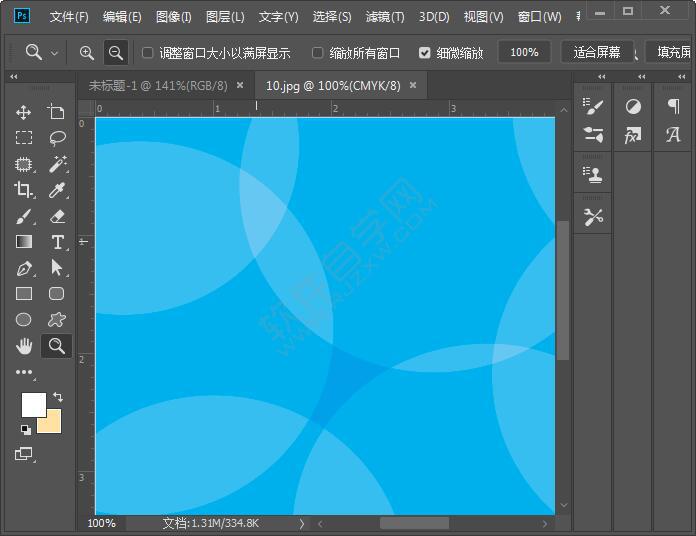Click the 100% zoom button

click(x=524, y=52)
